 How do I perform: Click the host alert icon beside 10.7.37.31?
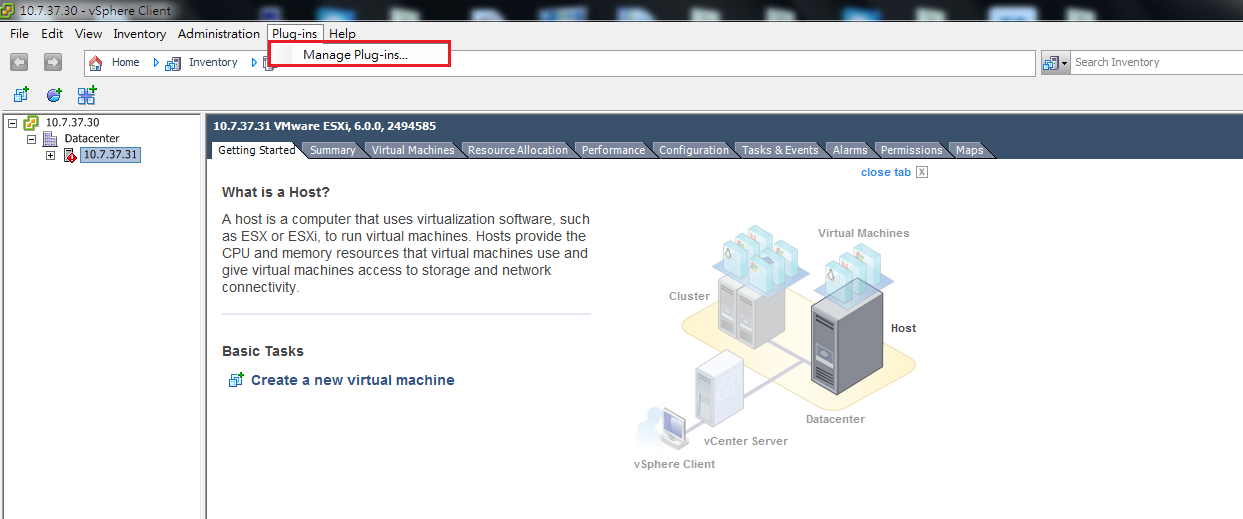click(x=69, y=155)
